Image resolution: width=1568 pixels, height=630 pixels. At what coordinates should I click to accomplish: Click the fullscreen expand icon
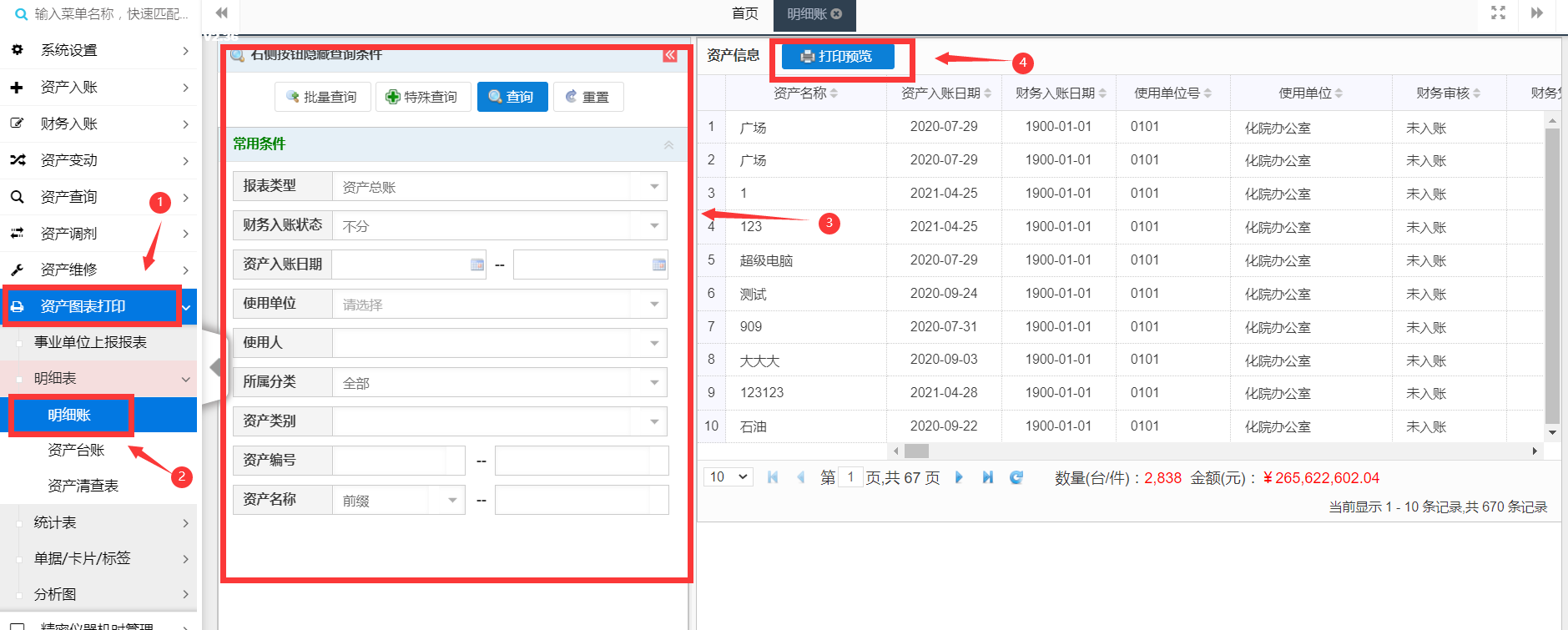[x=1498, y=13]
